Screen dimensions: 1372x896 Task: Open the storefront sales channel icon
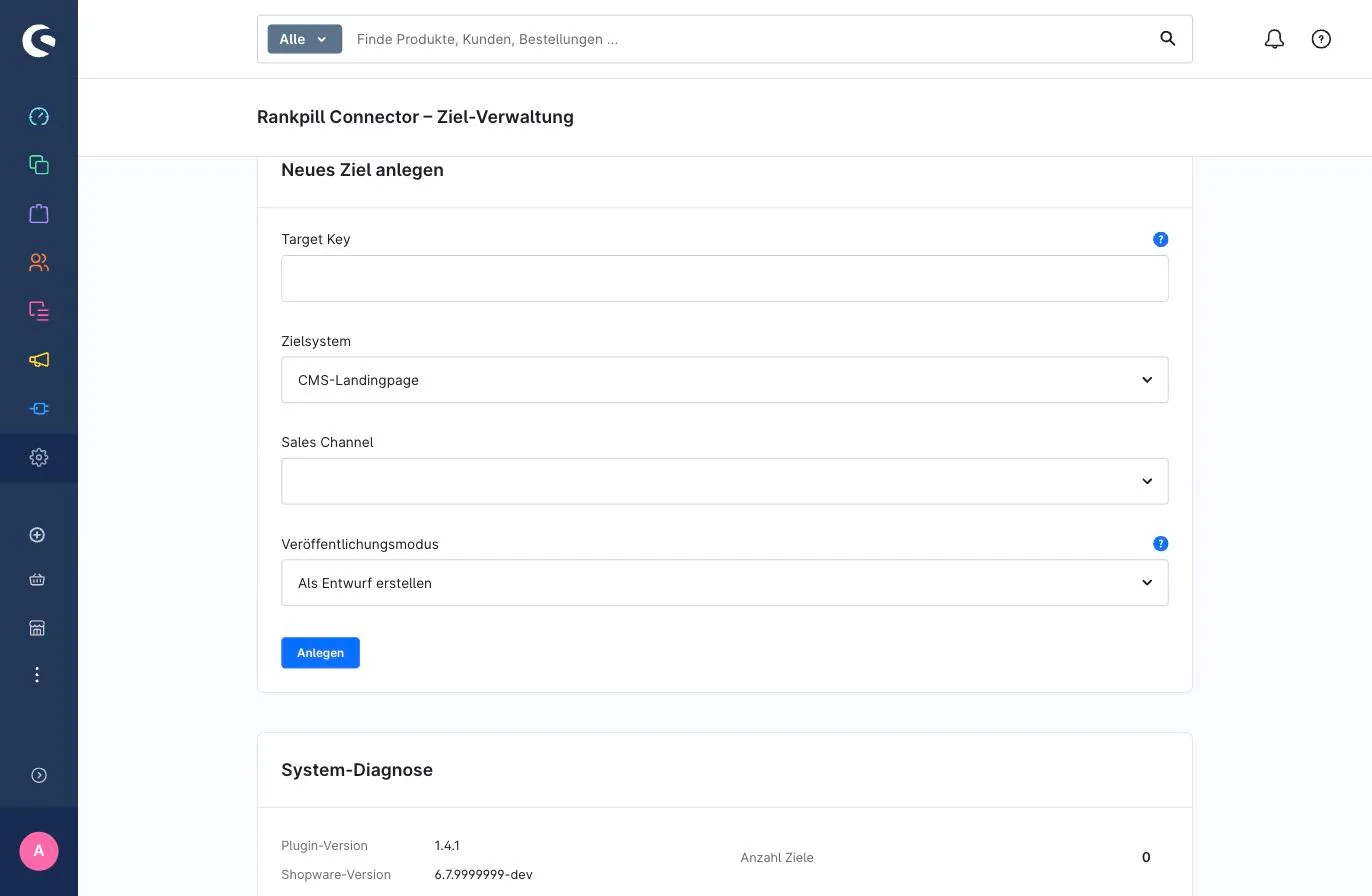click(x=37, y=628)
